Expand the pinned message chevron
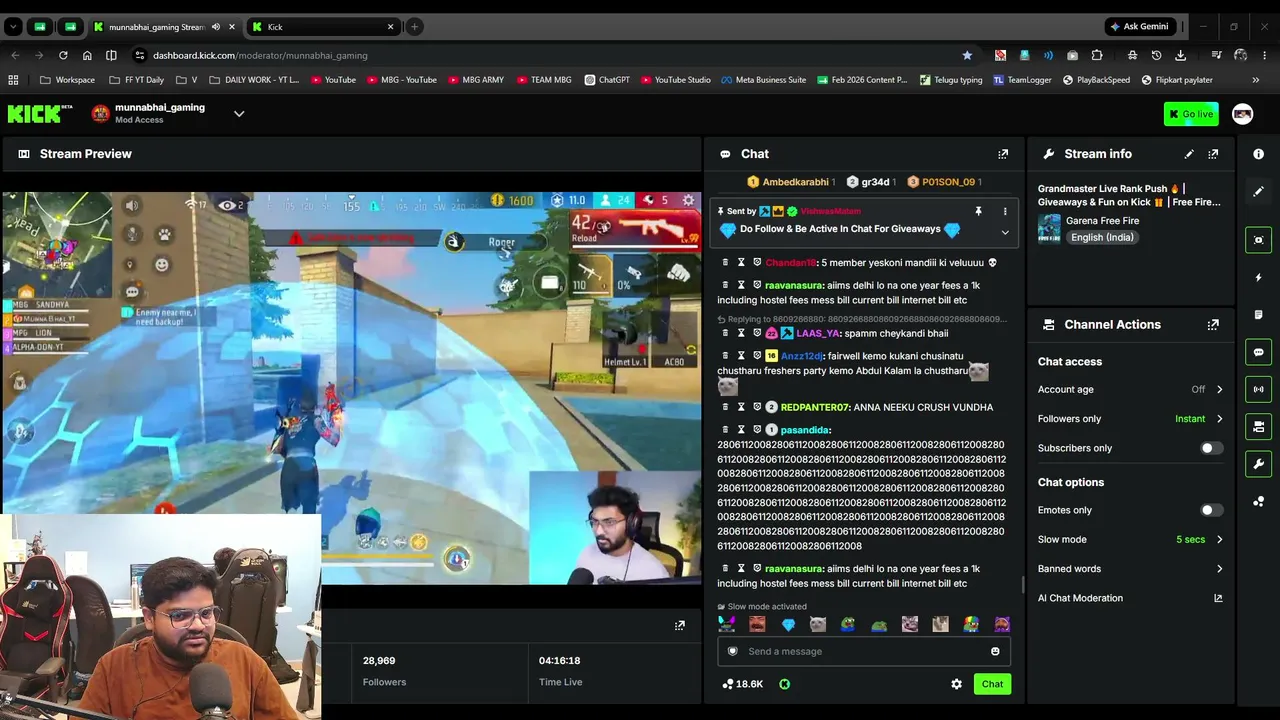 coord(1005,233)
